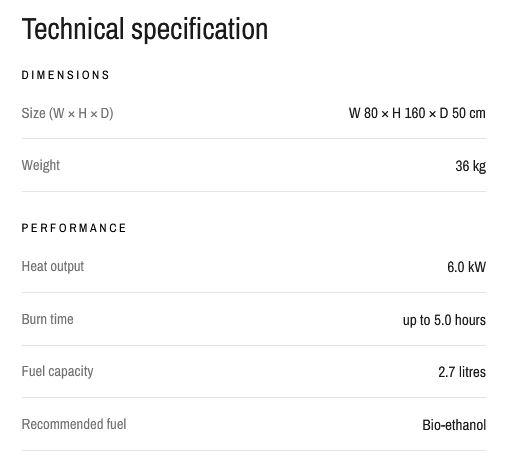
Task: Click the word specification in the title
Action: (200, 31)
